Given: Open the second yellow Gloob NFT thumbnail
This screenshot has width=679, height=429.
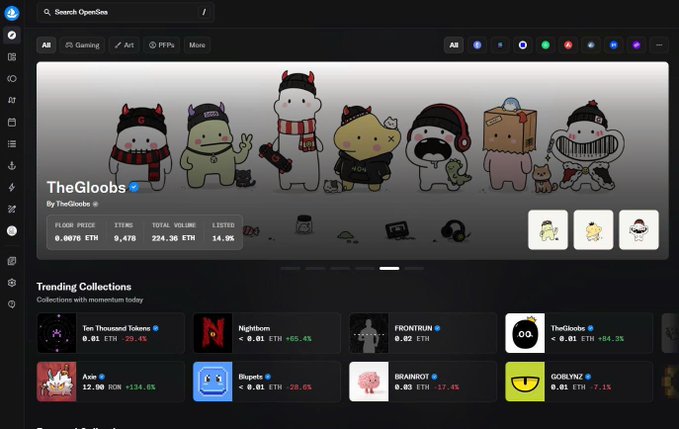Looking at the screenshot, I should (593, 230).
